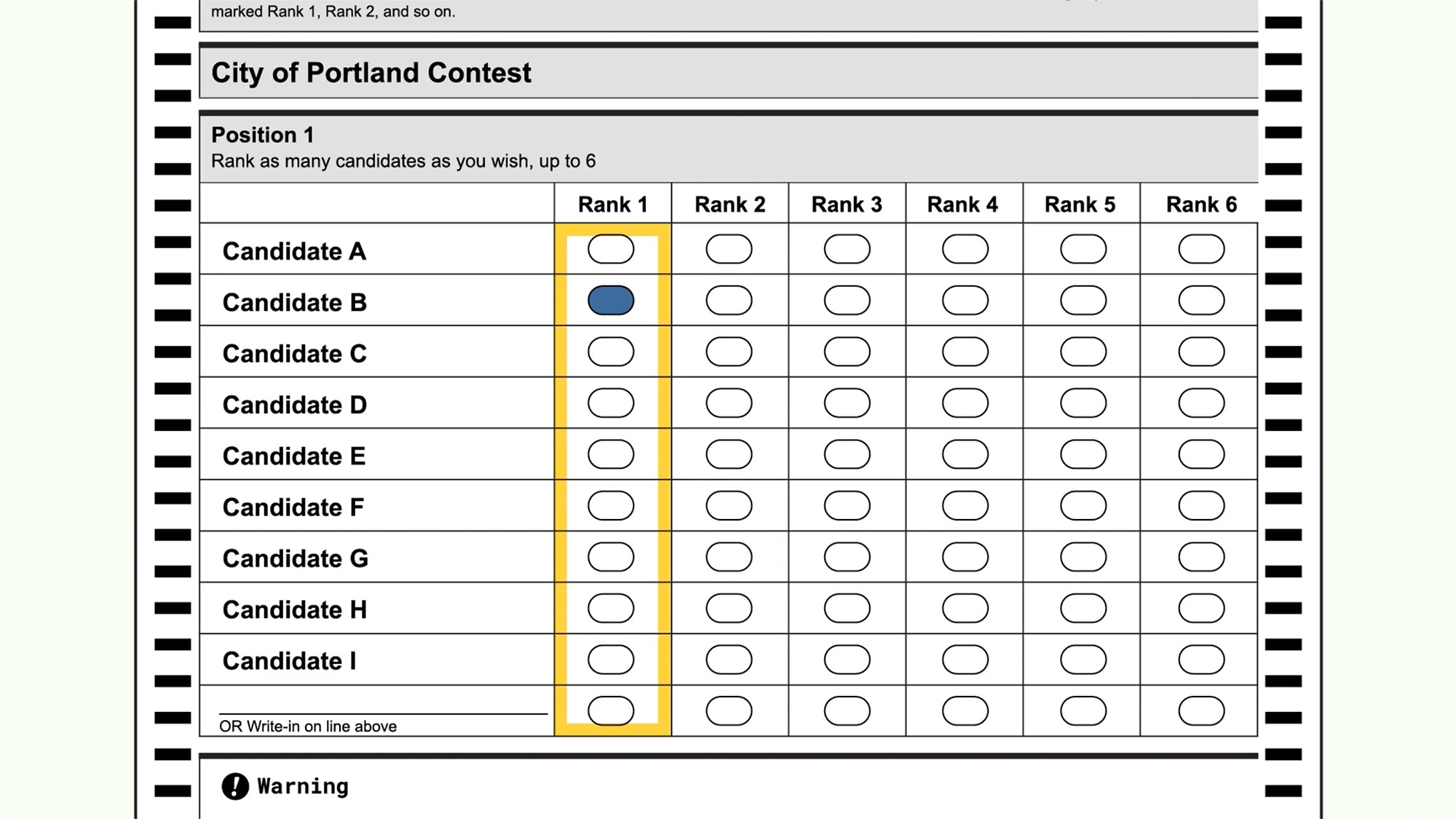This screenshot has height=819, width=1456.
Task: Mark Candidate C as Rank 2
Action: [x=729, y=352]
